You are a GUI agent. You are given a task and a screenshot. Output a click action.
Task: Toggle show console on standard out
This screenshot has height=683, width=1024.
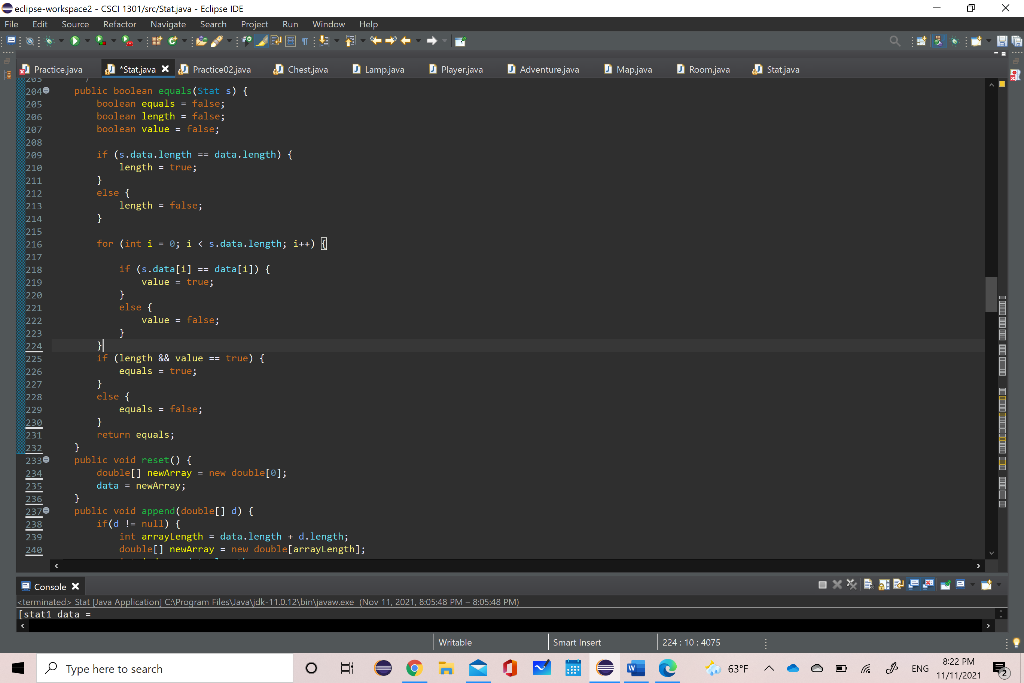pos(913,584)
